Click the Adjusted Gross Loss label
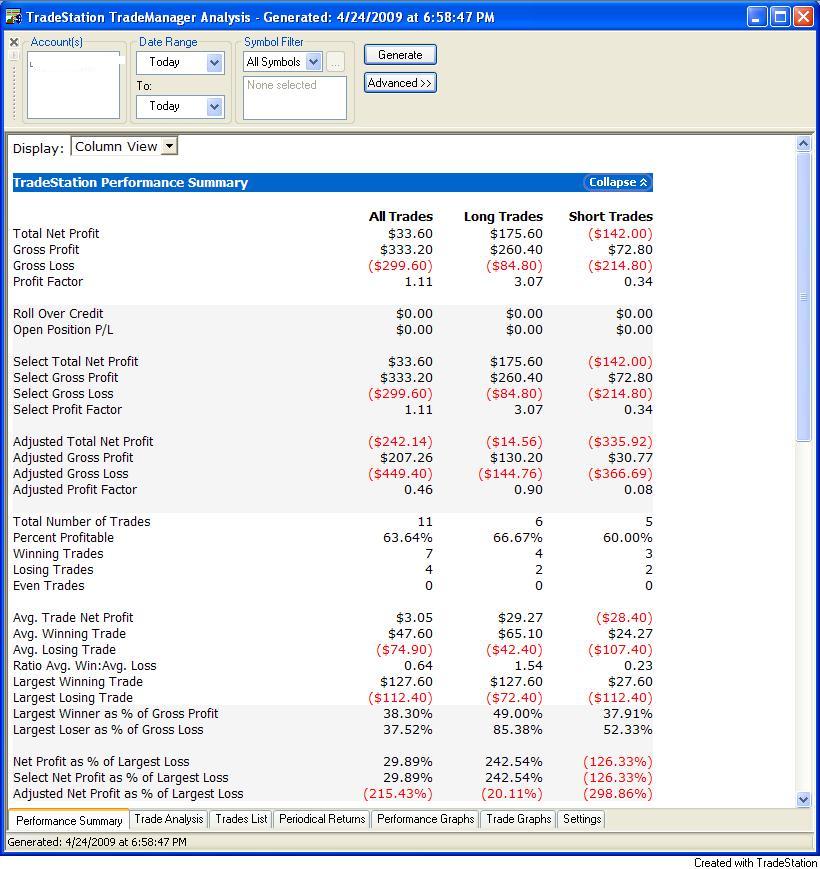This screenshot has height=869, width=820. (71, 474)
